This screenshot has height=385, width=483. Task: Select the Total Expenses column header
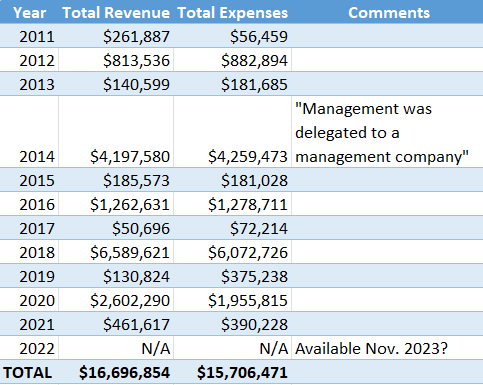click(232, 12)
